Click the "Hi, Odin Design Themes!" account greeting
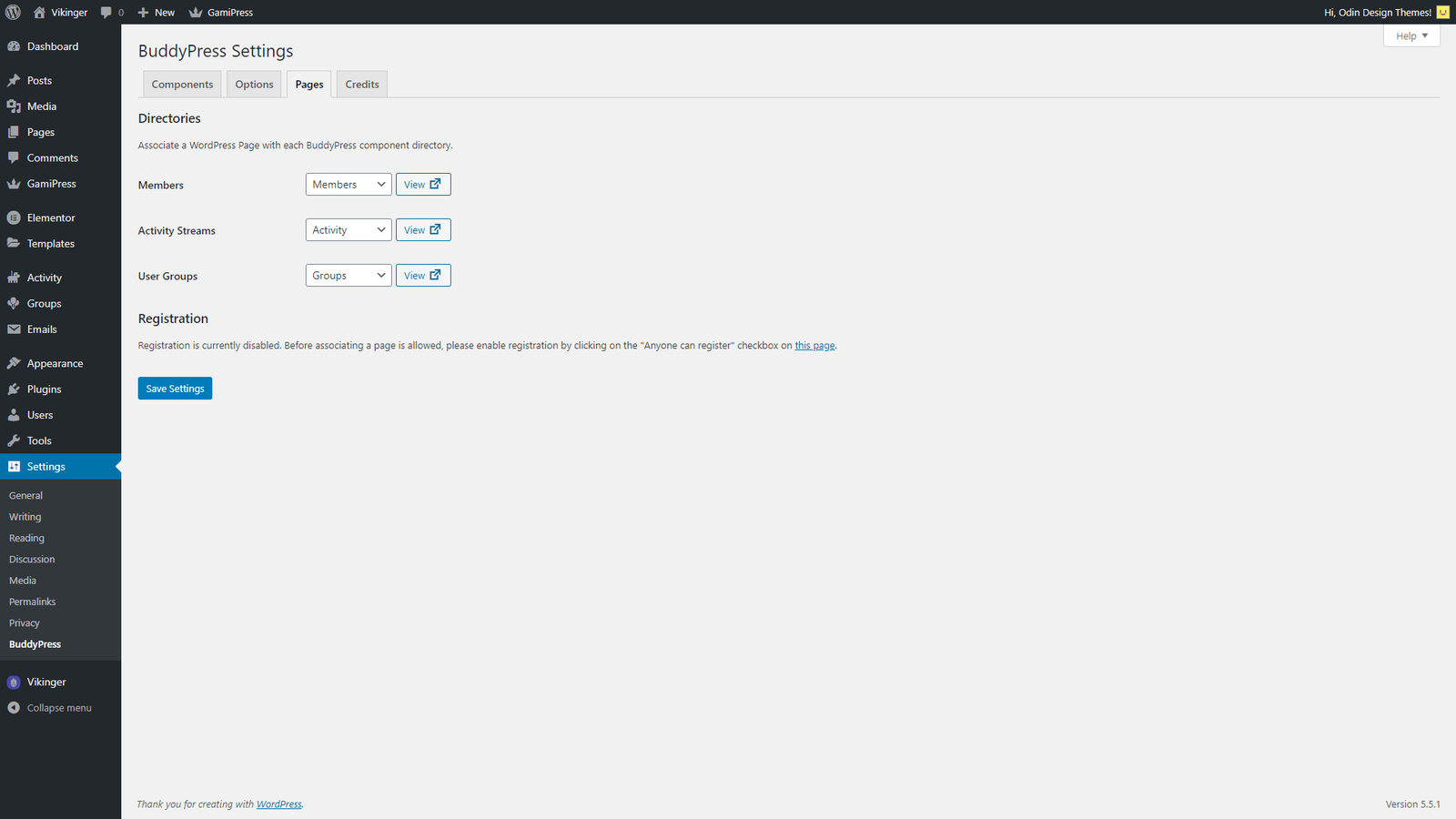 click(1378, 13)
